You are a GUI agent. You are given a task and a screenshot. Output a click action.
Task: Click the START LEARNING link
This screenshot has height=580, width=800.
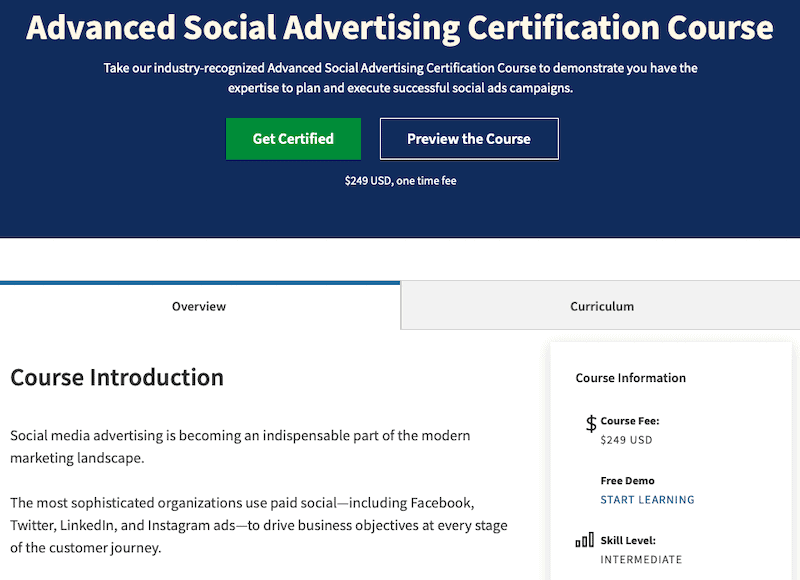(647, 499)
